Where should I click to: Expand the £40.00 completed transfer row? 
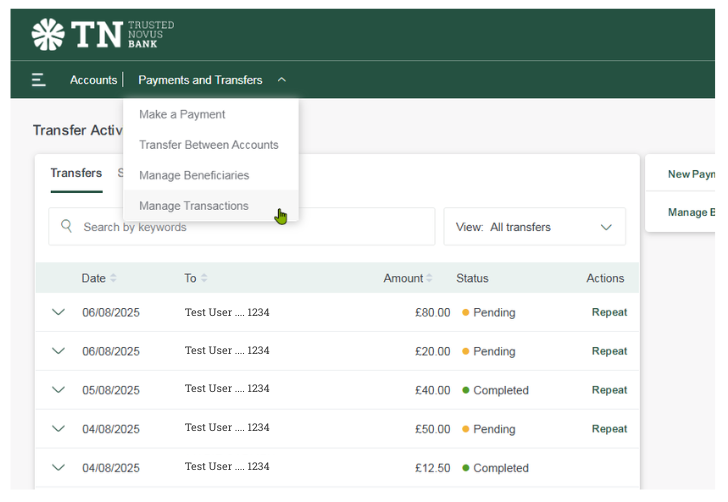(x=58, y=390)
